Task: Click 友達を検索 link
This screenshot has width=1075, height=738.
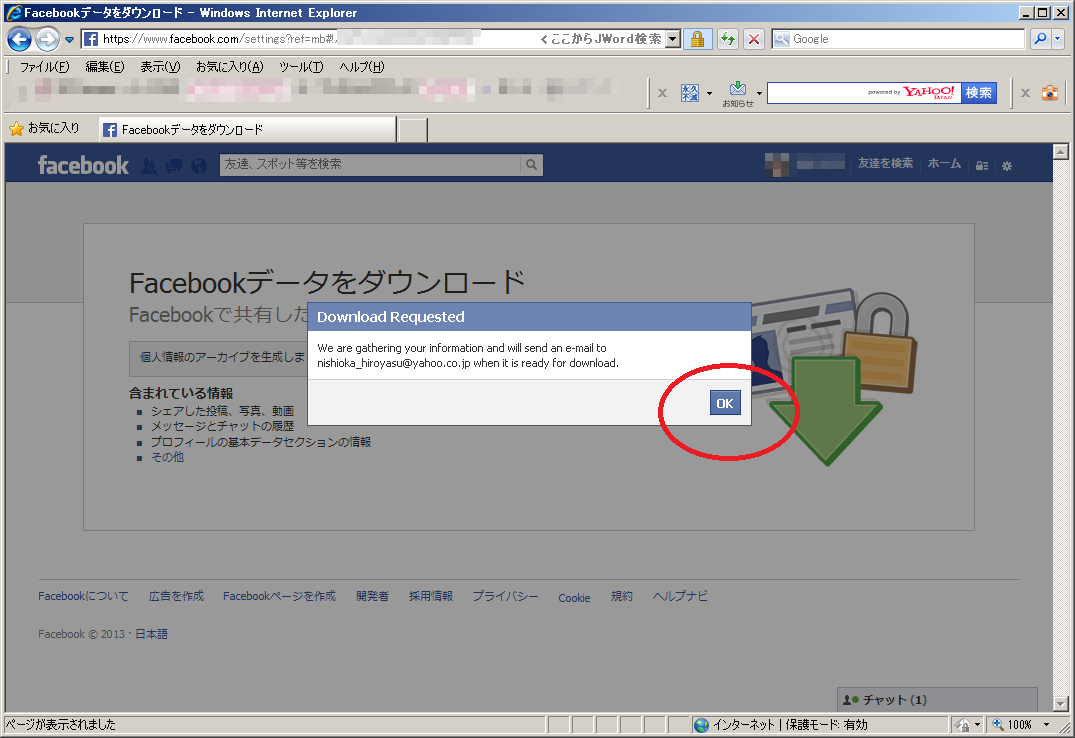Action: coord(885,163)
